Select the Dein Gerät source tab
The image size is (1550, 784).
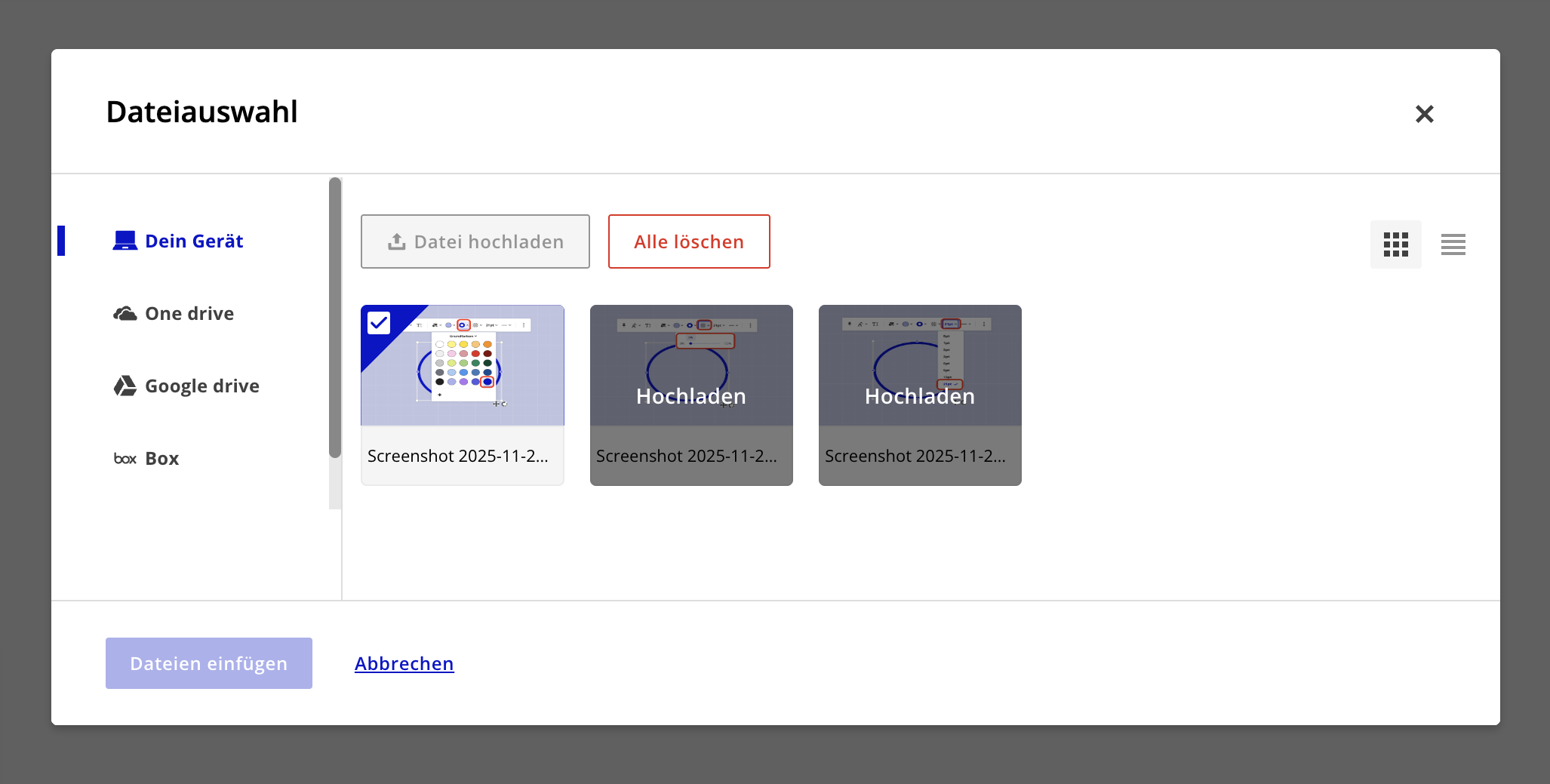tap(193, 241)
